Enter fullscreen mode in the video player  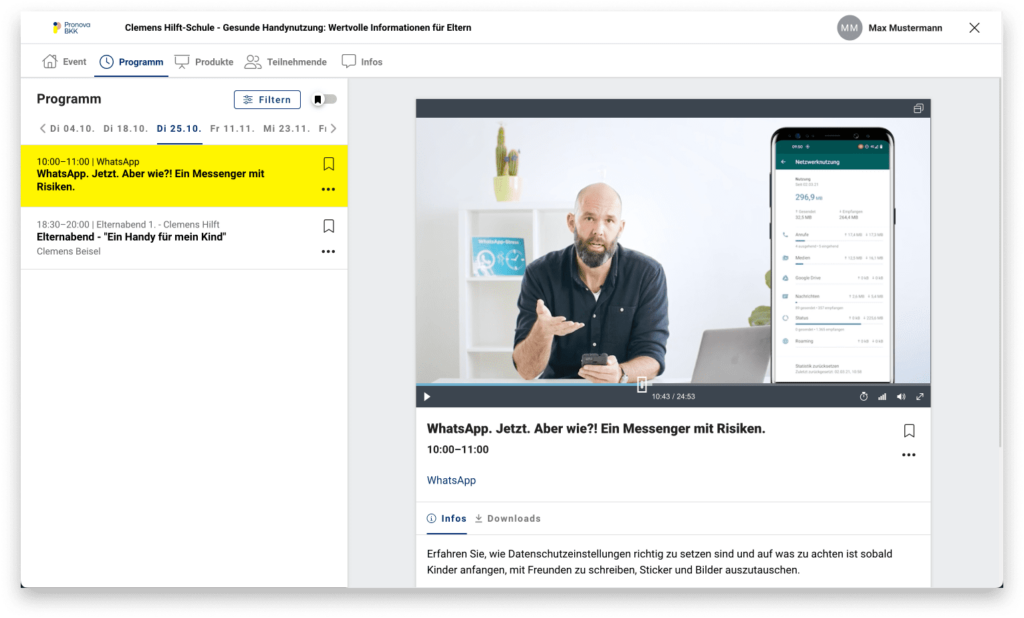[x=920, y=397]
